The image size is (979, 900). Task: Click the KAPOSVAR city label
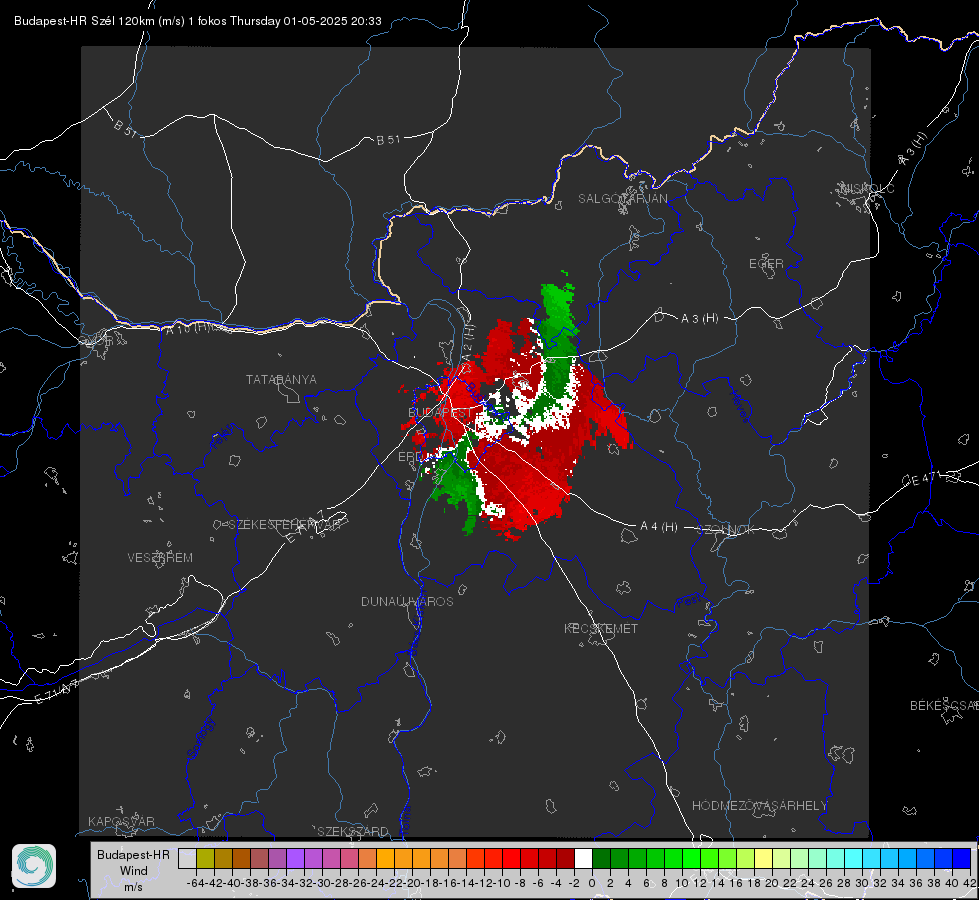pos(121,821)
